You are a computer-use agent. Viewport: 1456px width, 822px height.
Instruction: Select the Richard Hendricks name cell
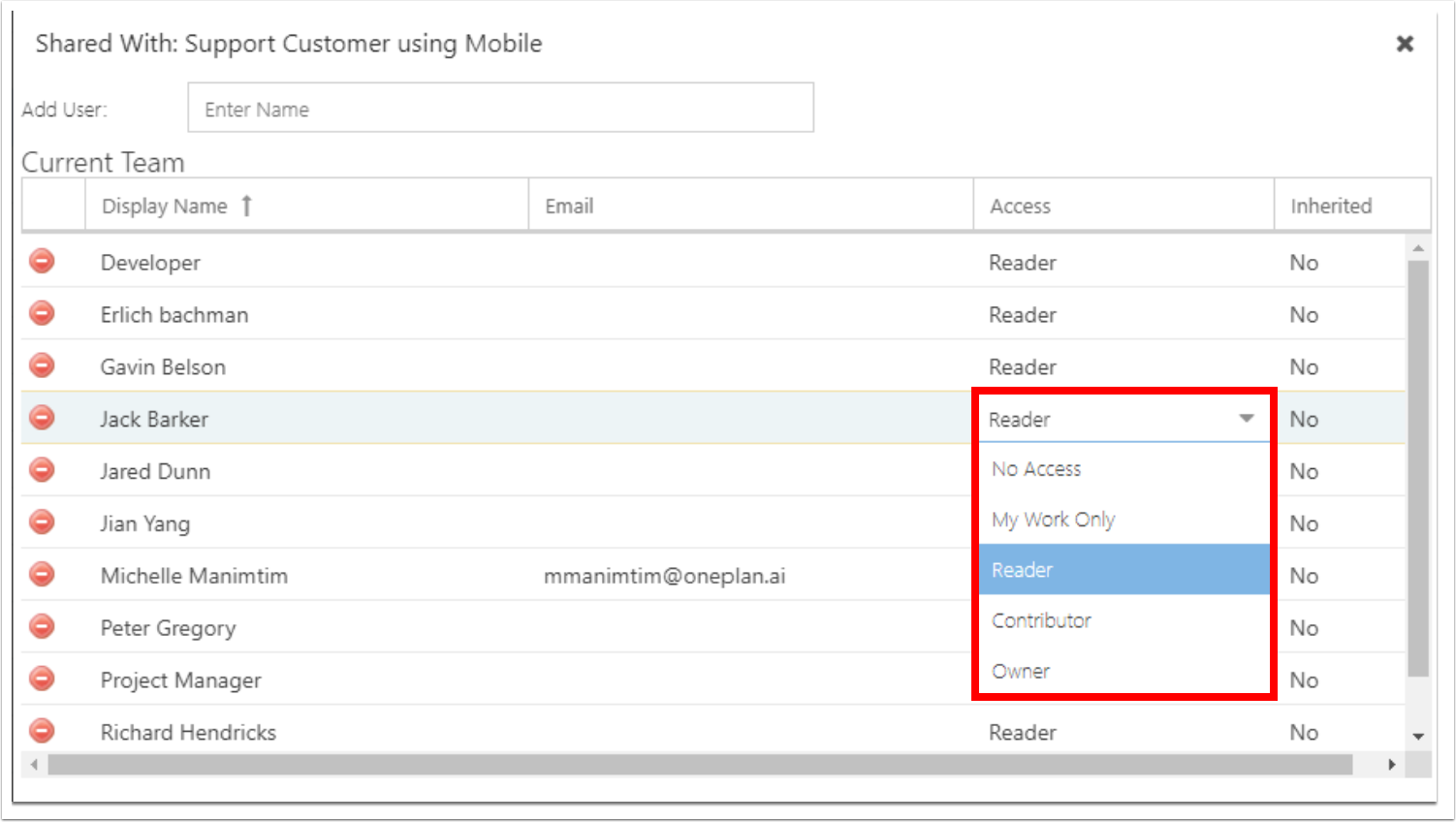(306, 732)
